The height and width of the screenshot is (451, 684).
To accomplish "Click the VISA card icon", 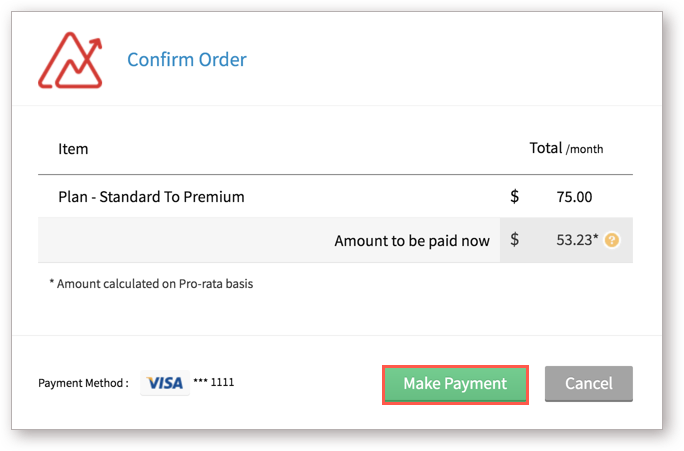I will (165, 382).
